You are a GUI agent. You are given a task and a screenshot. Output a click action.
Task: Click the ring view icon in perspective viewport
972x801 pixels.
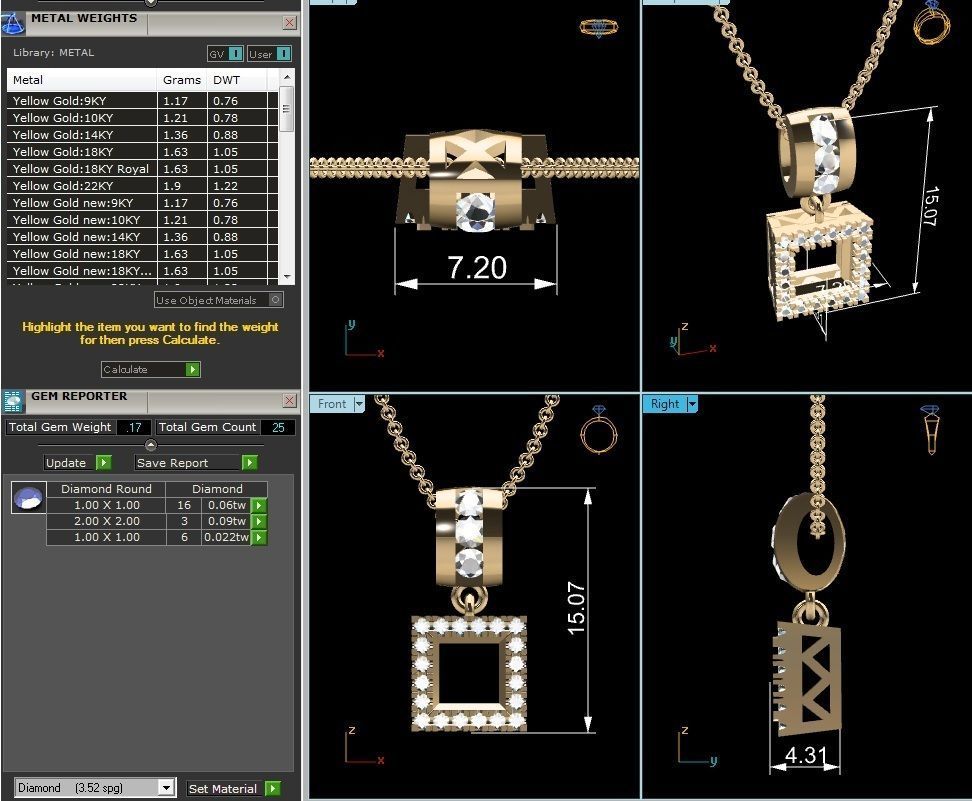point(932,22)
